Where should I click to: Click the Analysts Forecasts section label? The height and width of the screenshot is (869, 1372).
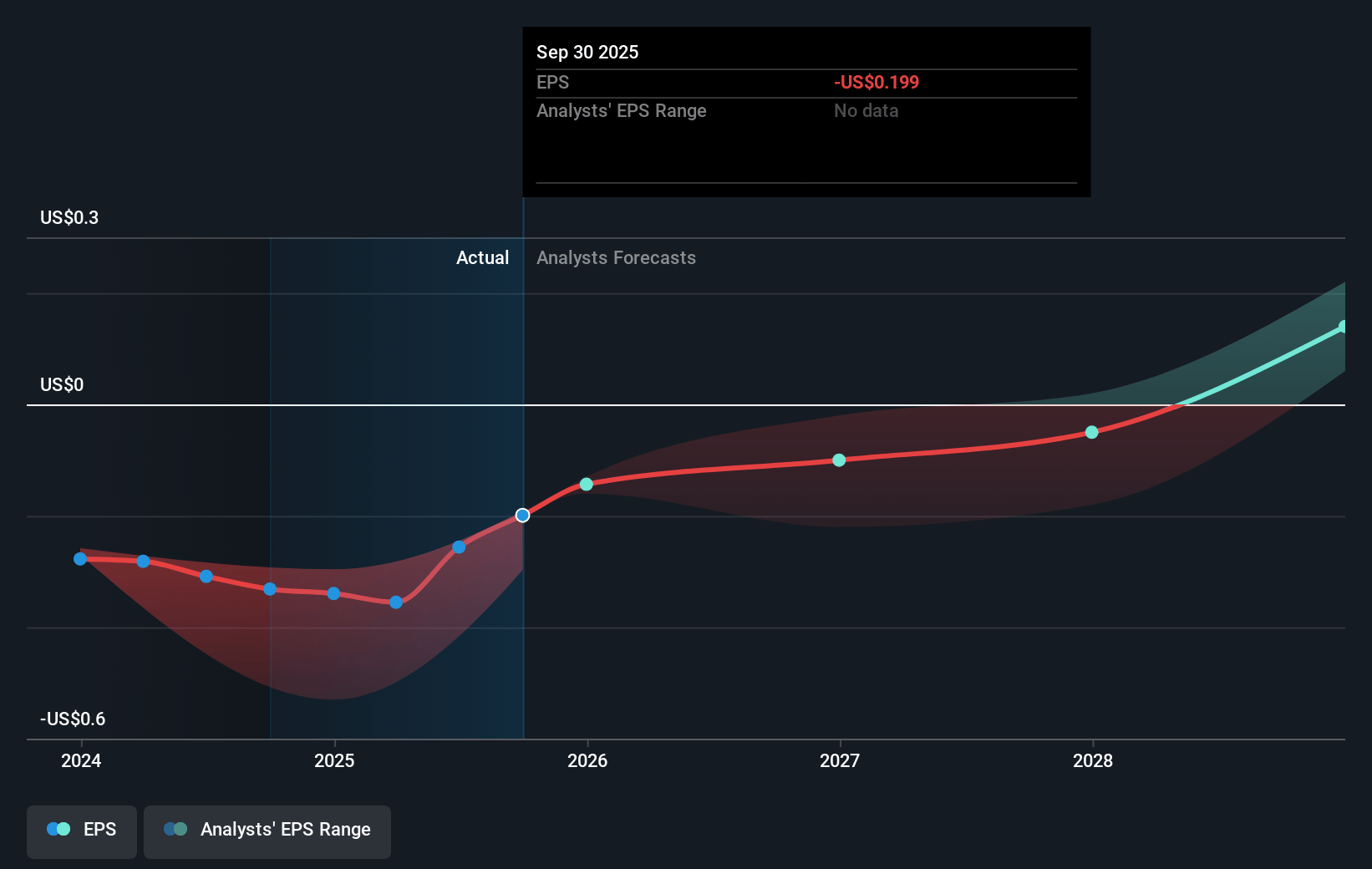click(x=616, y=258)
